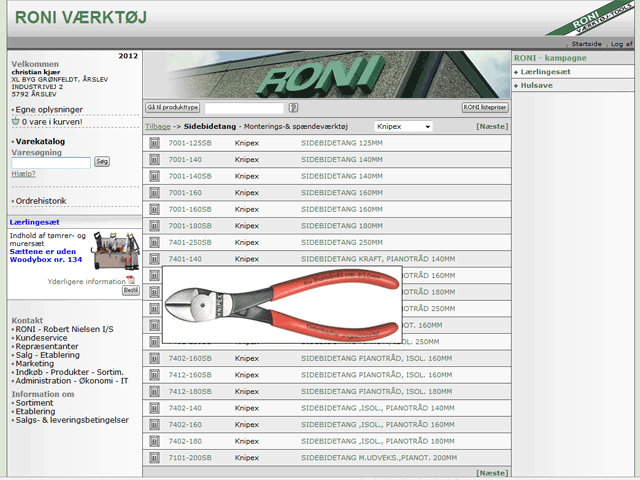640x480 pixels.
Task: Go back via the Tilbage link
Action: pos(158,127)
